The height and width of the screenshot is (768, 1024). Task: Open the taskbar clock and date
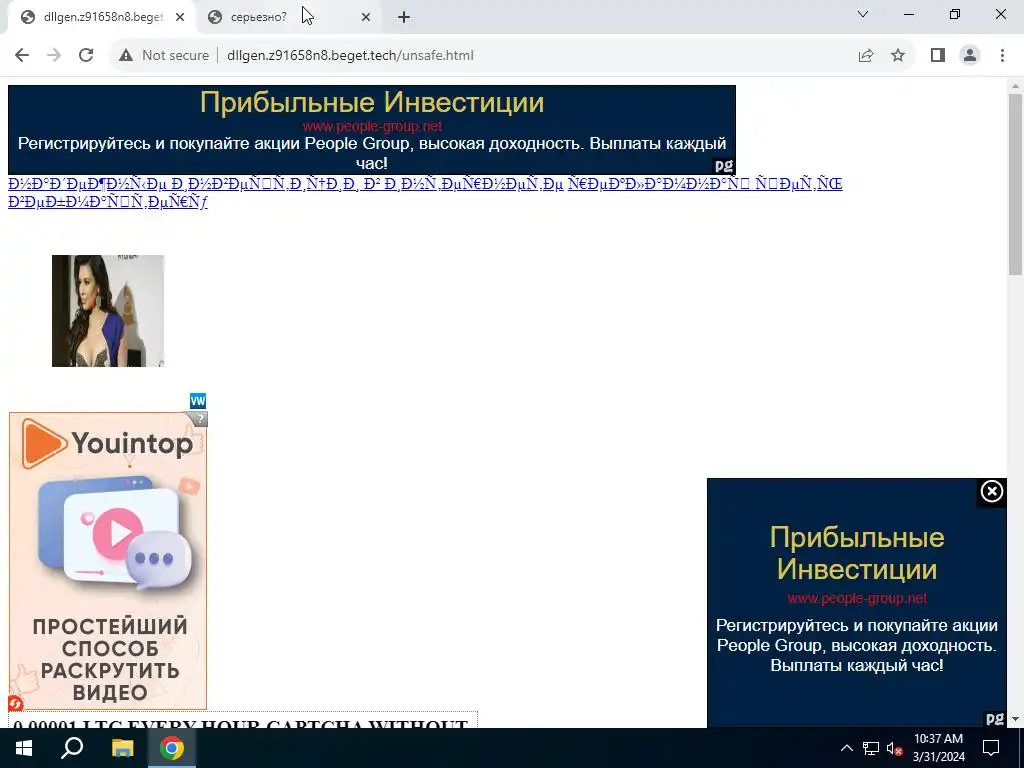click(x=938, y=748)
